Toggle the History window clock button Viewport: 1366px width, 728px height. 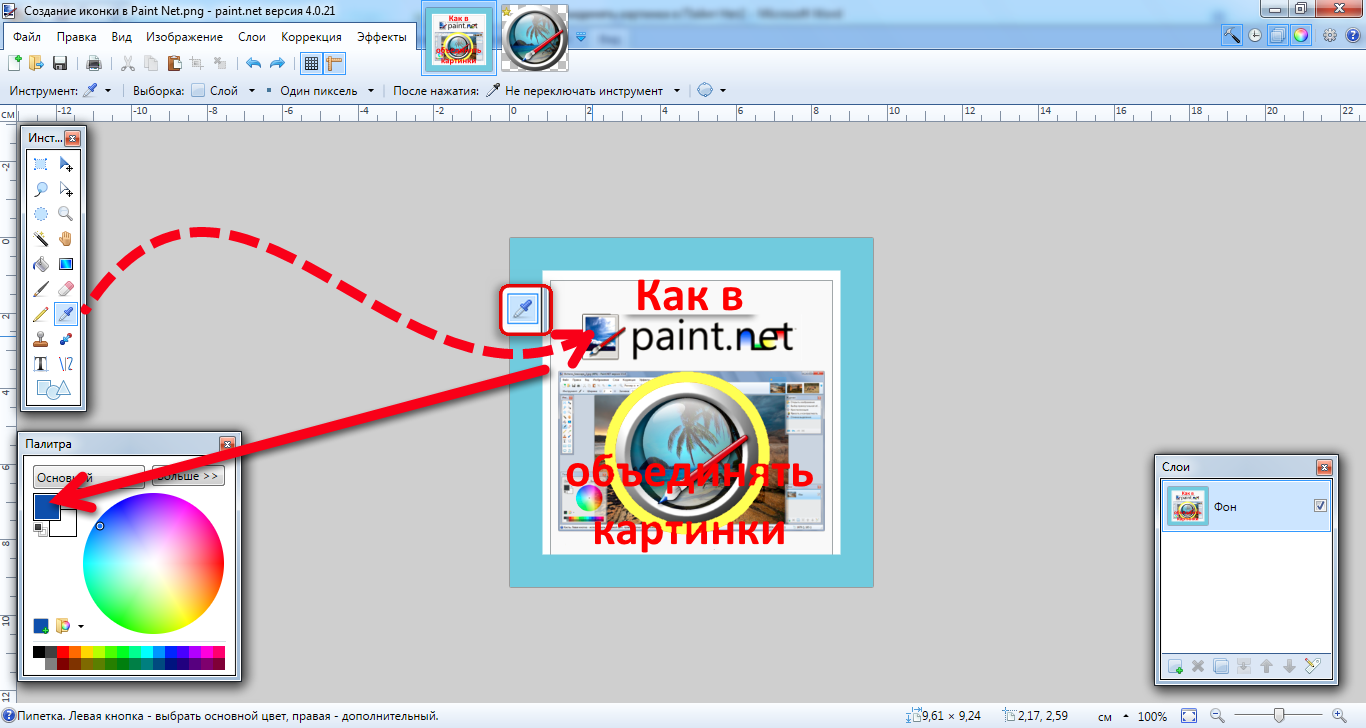(1255, 35)
